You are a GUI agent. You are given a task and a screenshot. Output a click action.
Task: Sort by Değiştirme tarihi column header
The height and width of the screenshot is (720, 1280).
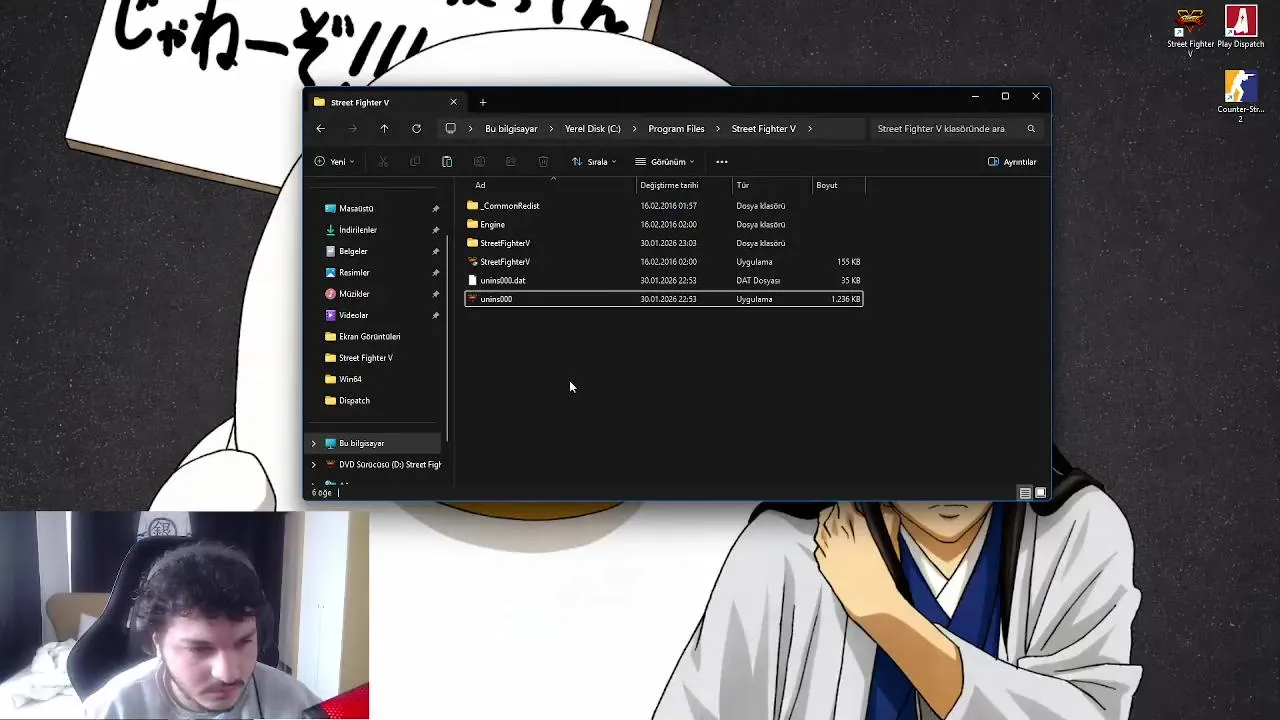click(x=685, y=185)
